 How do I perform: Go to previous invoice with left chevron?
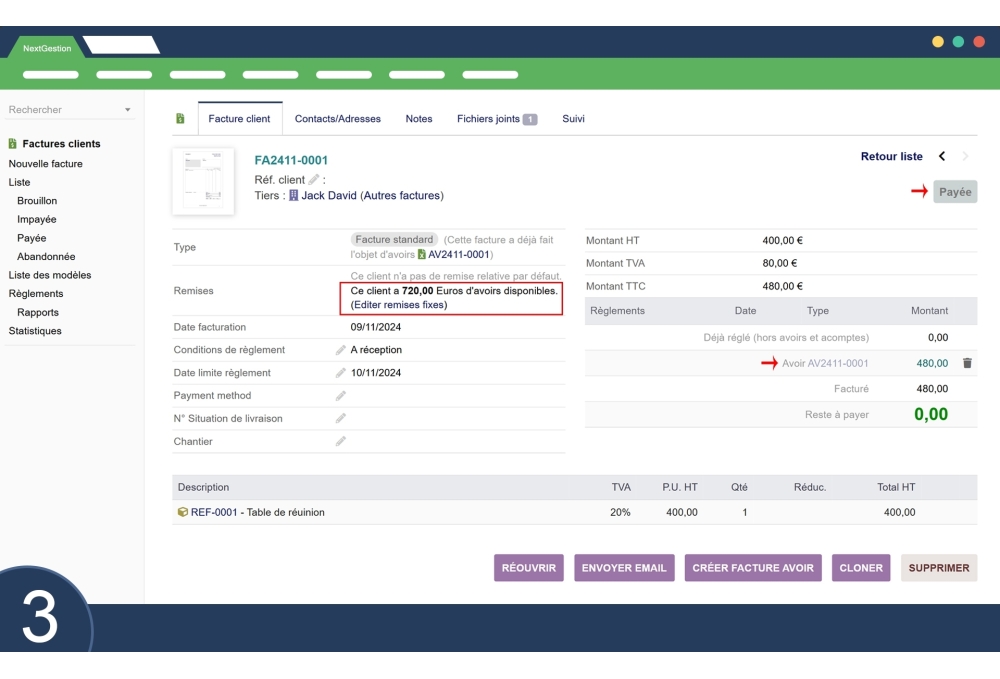click(944, 157)
